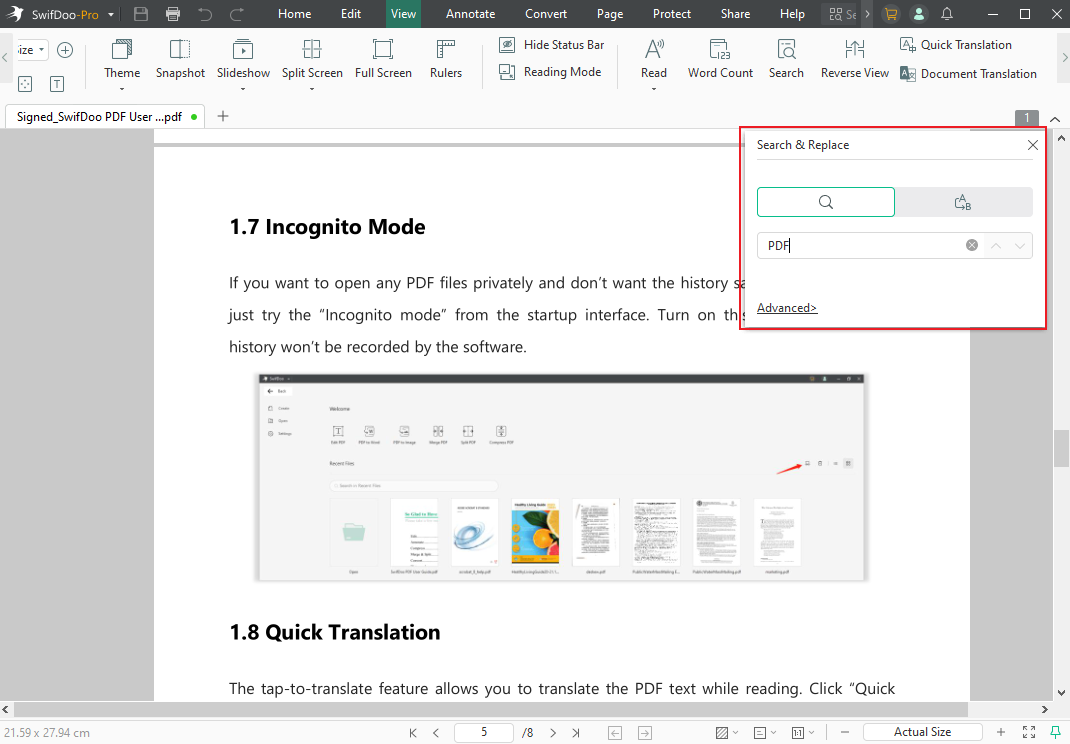Click the page number input field

click(484, 732)
